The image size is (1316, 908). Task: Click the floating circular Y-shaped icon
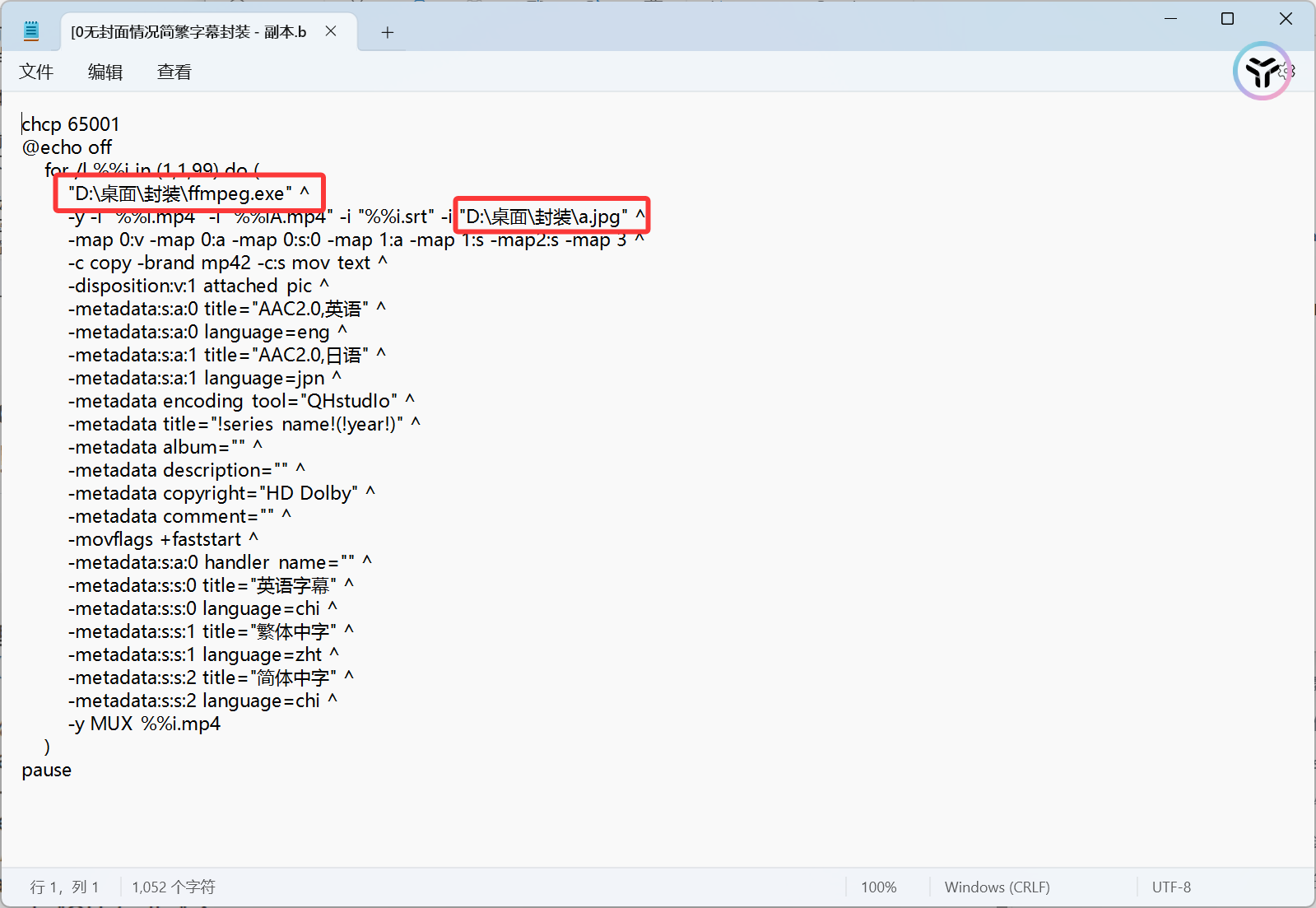pos(1259,72)
